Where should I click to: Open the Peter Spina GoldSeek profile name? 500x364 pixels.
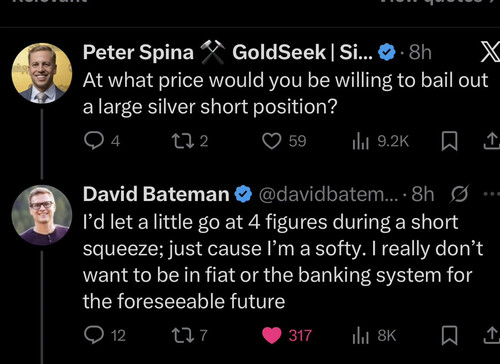(x=228, y=52)
